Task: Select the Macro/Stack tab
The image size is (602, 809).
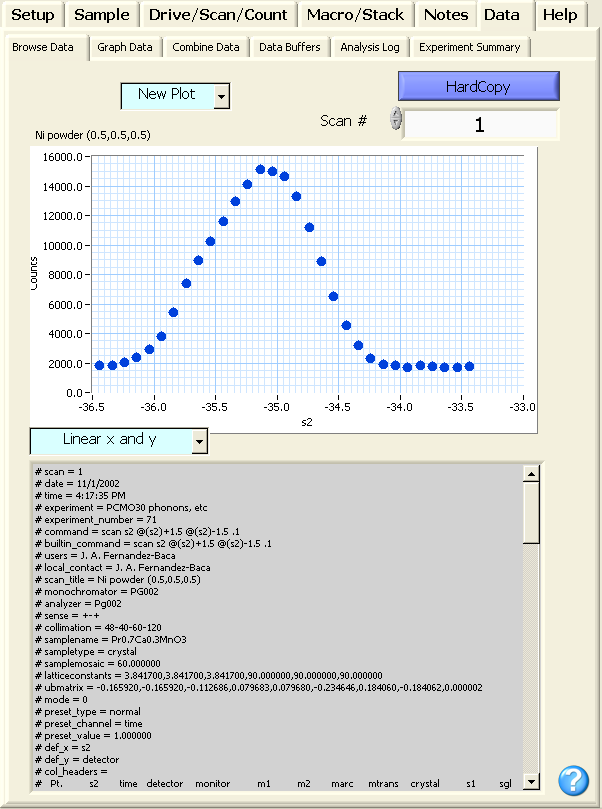Action: (355, 14)
